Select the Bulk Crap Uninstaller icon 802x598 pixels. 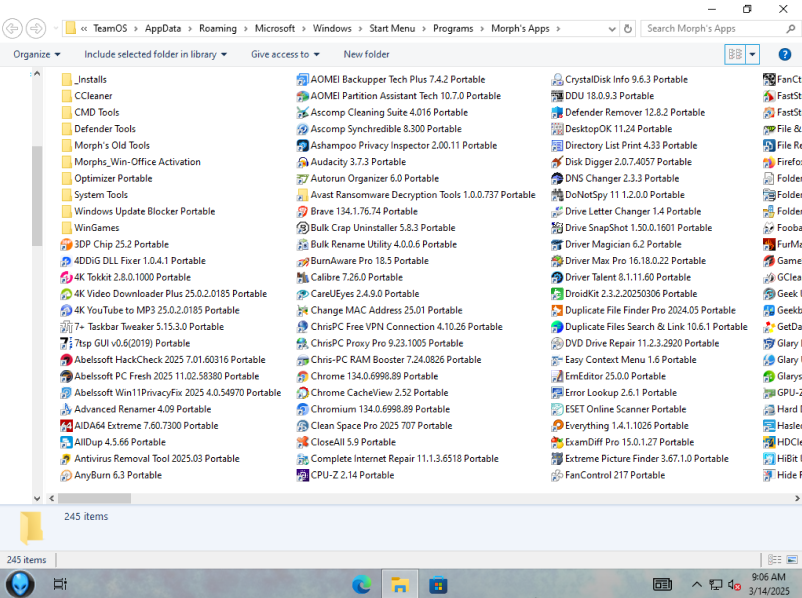point(303,228)
